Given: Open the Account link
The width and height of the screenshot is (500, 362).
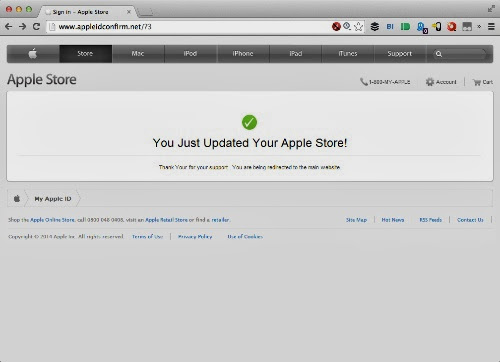Looking at the screenshot, I should pyautogui.click(x=446, y=82).
